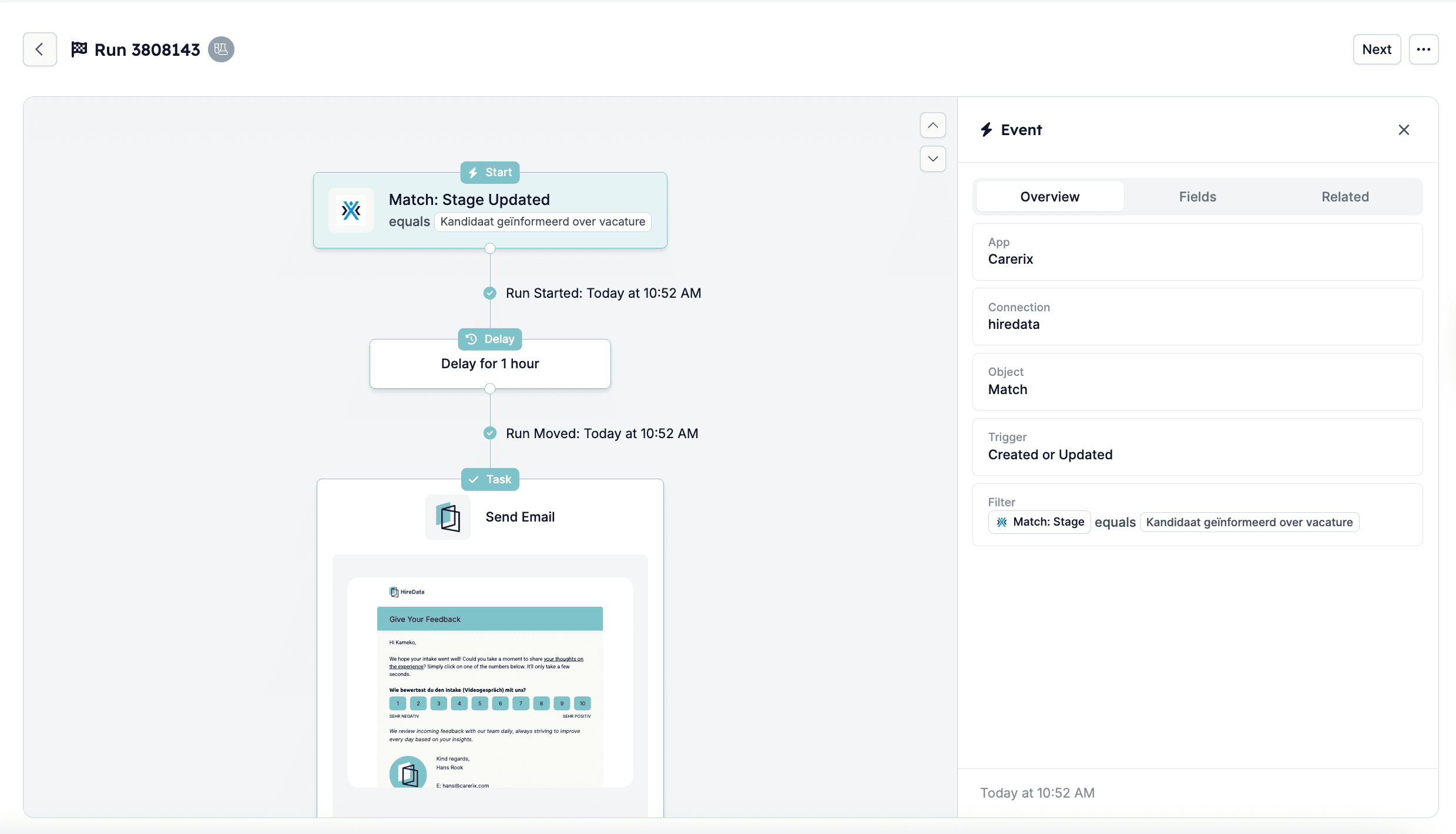Open the email preview thumbnail

(490, 682)
